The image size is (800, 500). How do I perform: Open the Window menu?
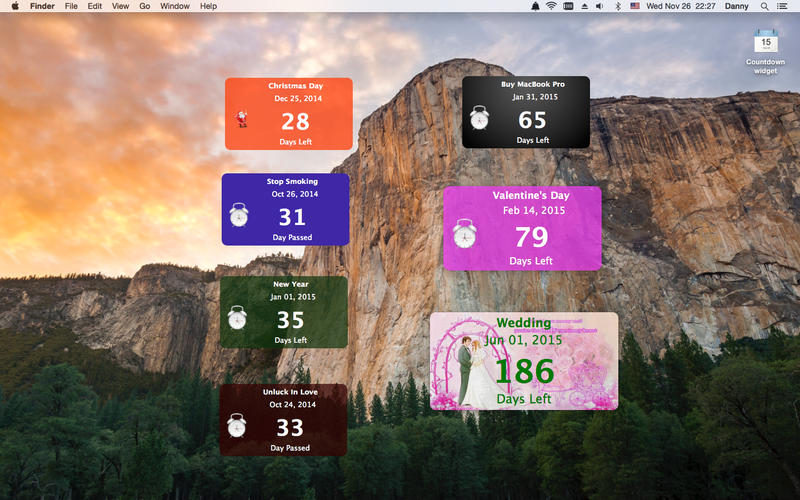point(175,6)
